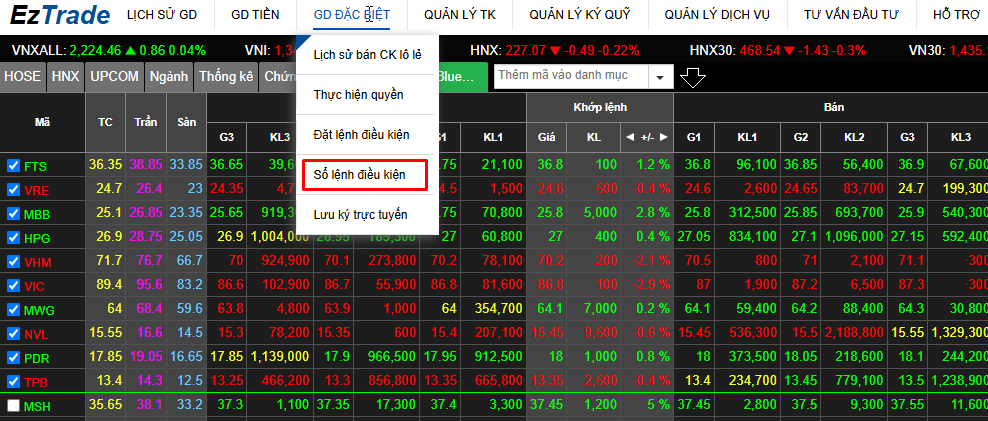Check the MSH stock checkbox
The height and width of the screenshot is (421, 988).
point(13,406)
